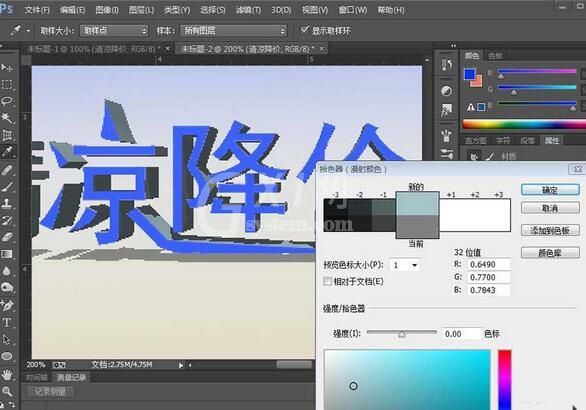Switch to the 直方图 tab
The height and width of the screenshot is (410, 586).
tap(475, 141)
